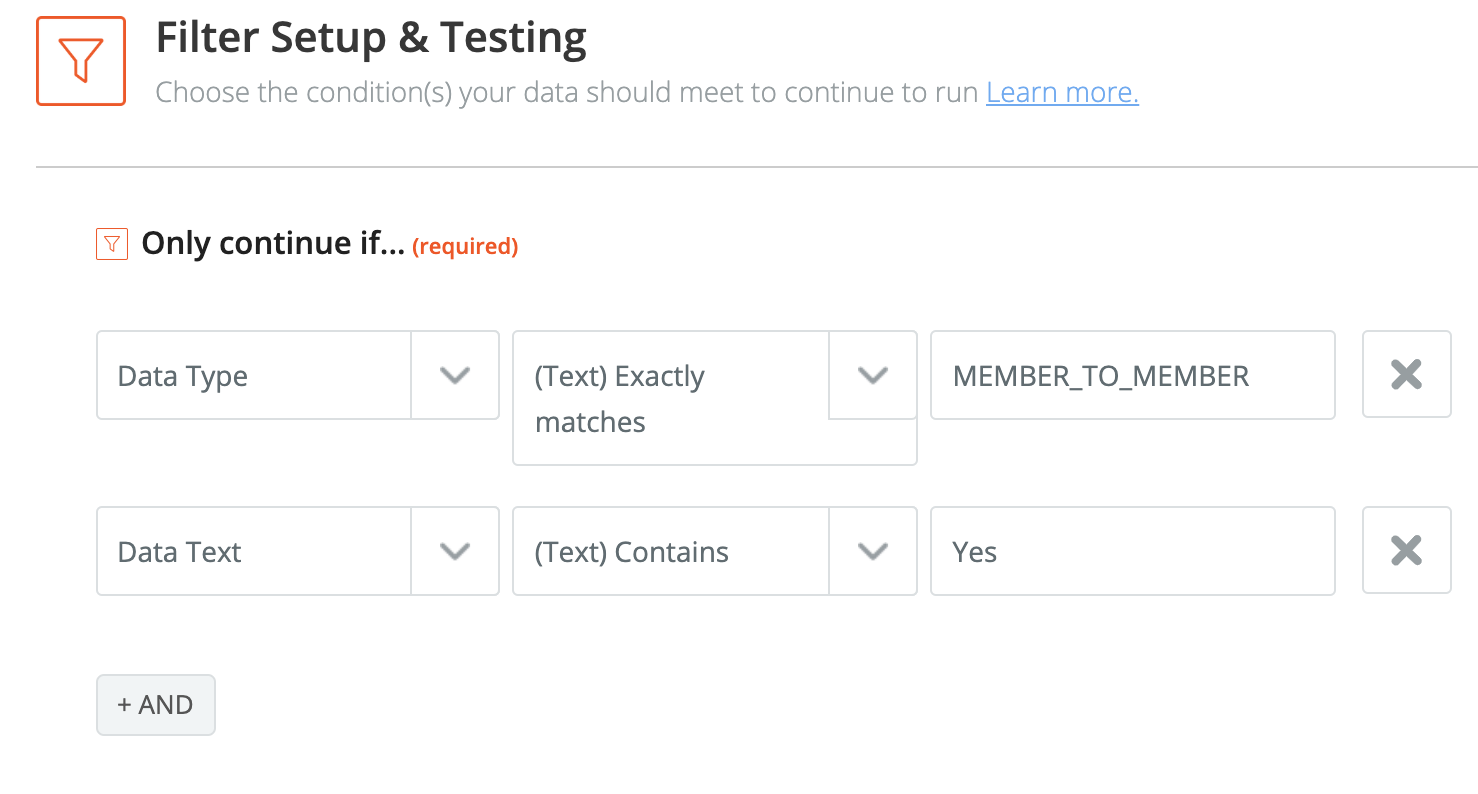Select the Data Type field selector
The width and height of the screenshot is (1478, 794).
pyautogui.click(x=254, y=375)
